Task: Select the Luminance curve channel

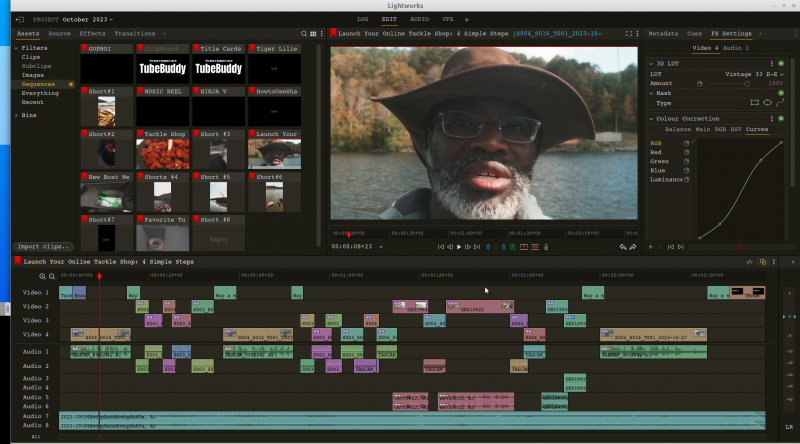Action: 664,179
